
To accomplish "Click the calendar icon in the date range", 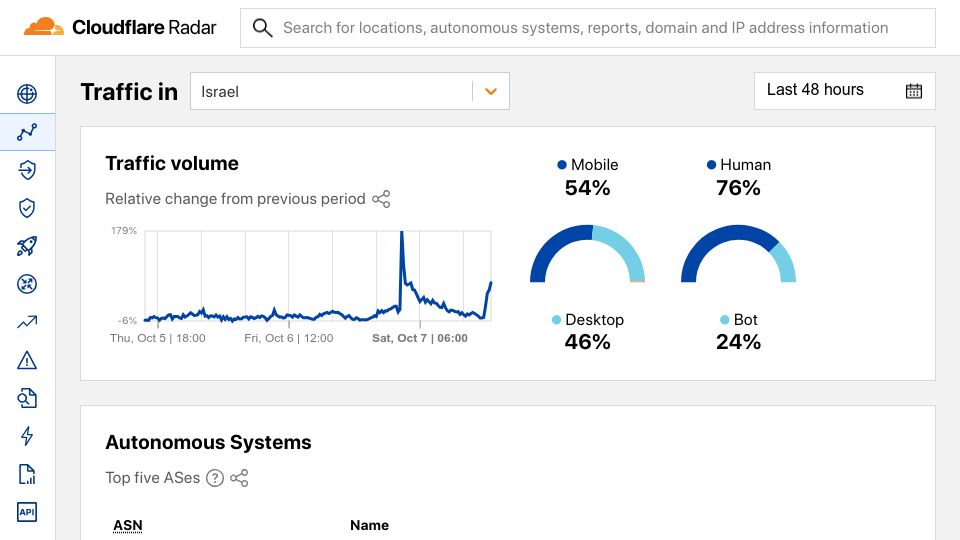I will (913, 91).
